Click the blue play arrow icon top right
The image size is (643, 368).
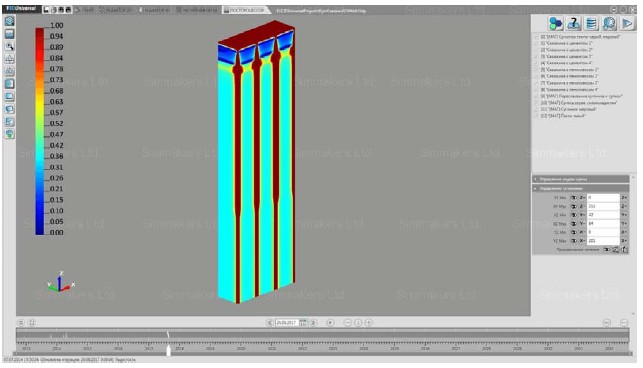(x=627, y=23)
